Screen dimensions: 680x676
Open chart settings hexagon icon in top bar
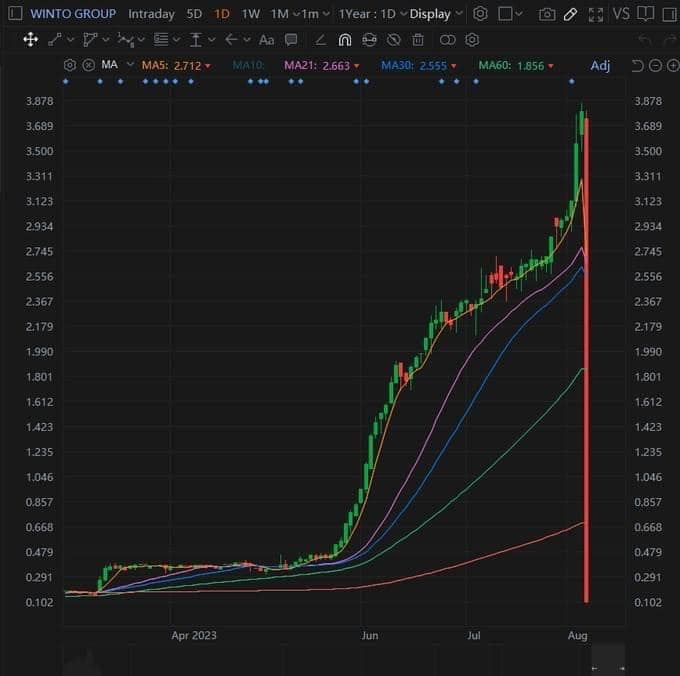480,14
